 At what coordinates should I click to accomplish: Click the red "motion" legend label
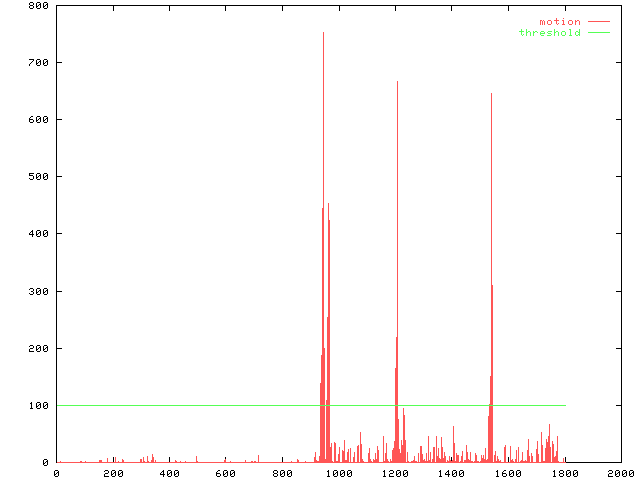click(560, 21)
